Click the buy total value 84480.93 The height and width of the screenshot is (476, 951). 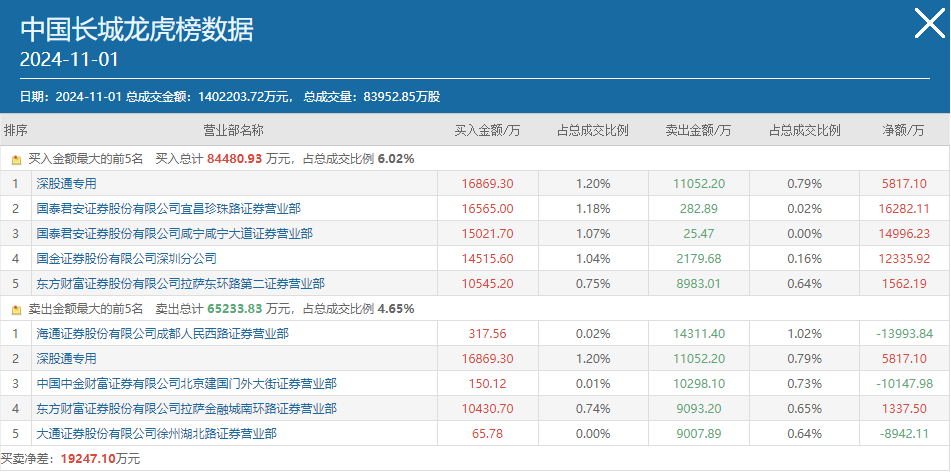234,159
